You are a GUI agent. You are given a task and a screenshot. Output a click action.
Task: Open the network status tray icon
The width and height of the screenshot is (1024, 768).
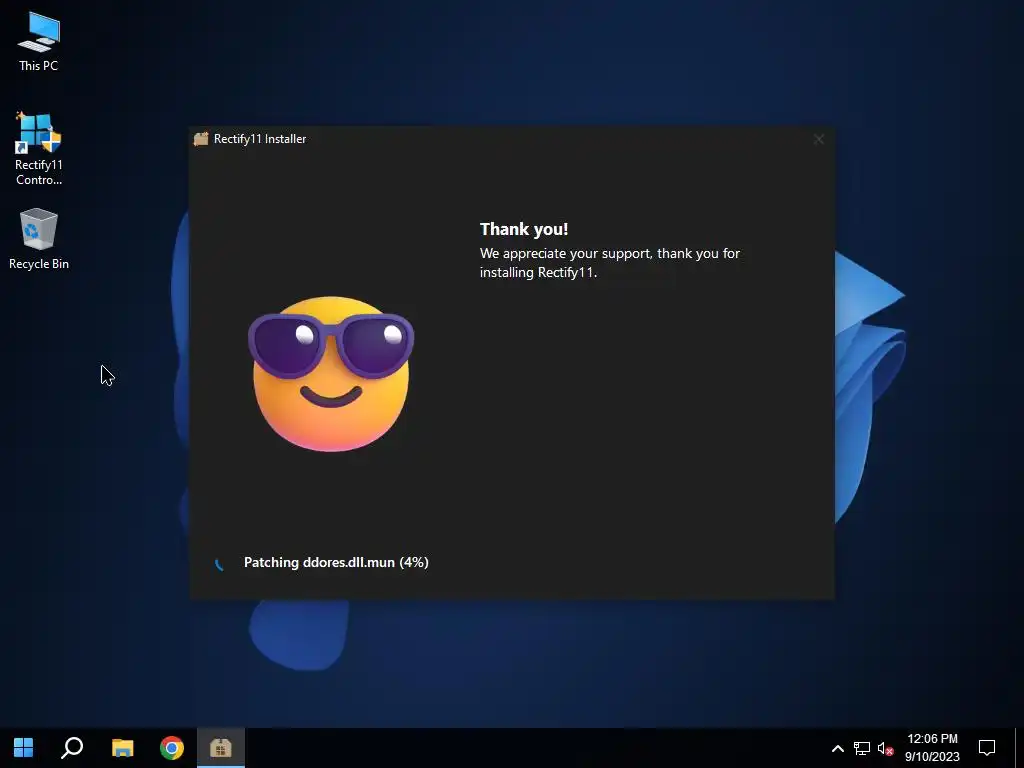pos(861,748)
